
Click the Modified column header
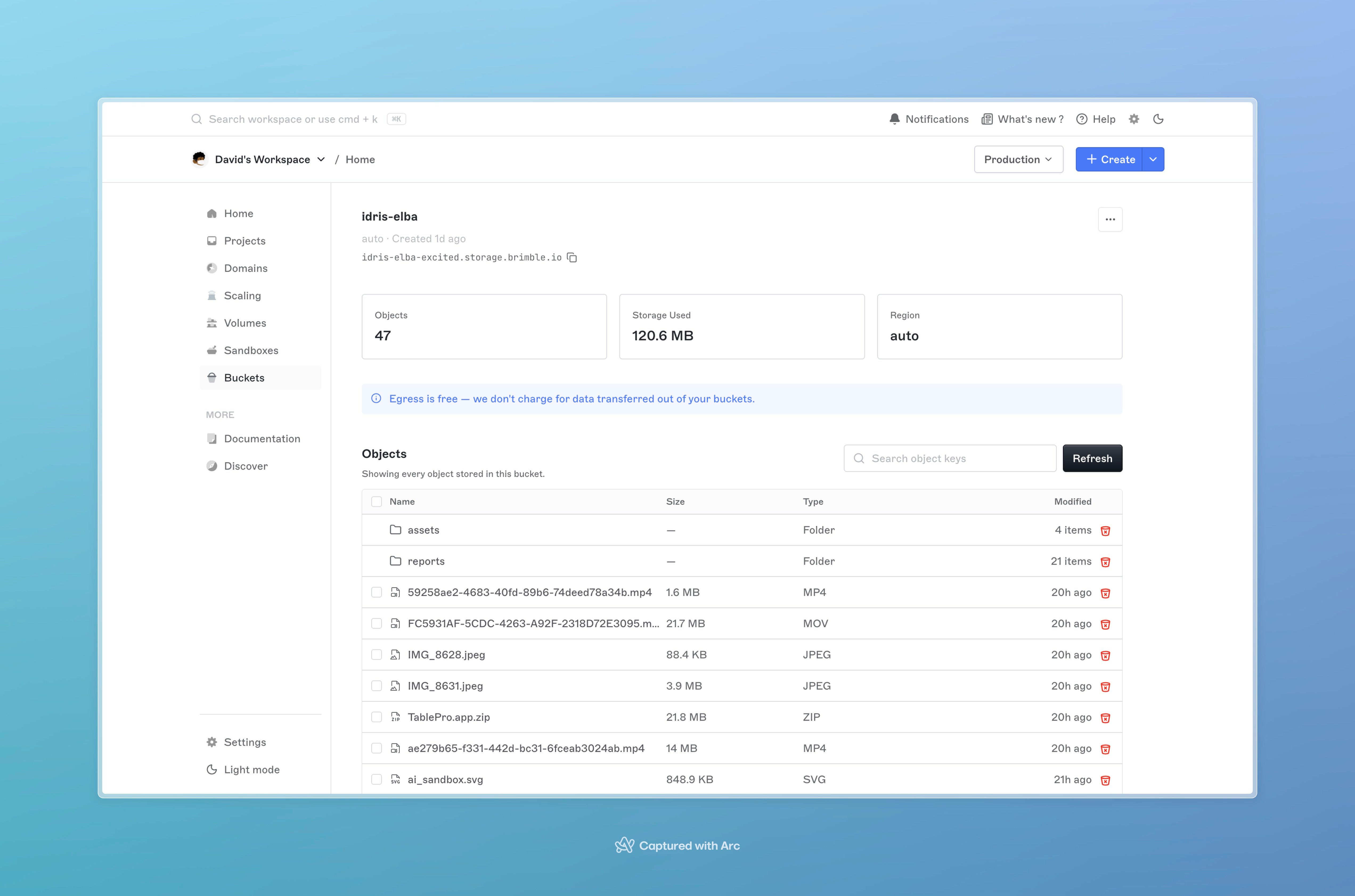[1072, 501]
